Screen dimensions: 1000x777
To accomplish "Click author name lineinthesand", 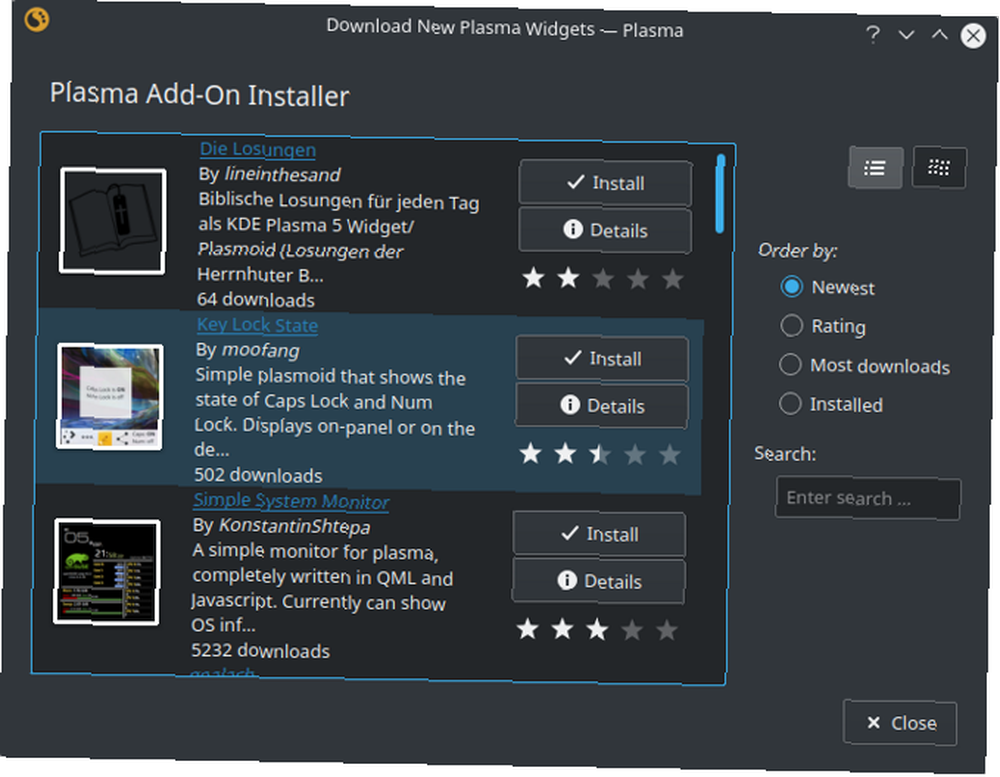I will [x=282, y=174].
